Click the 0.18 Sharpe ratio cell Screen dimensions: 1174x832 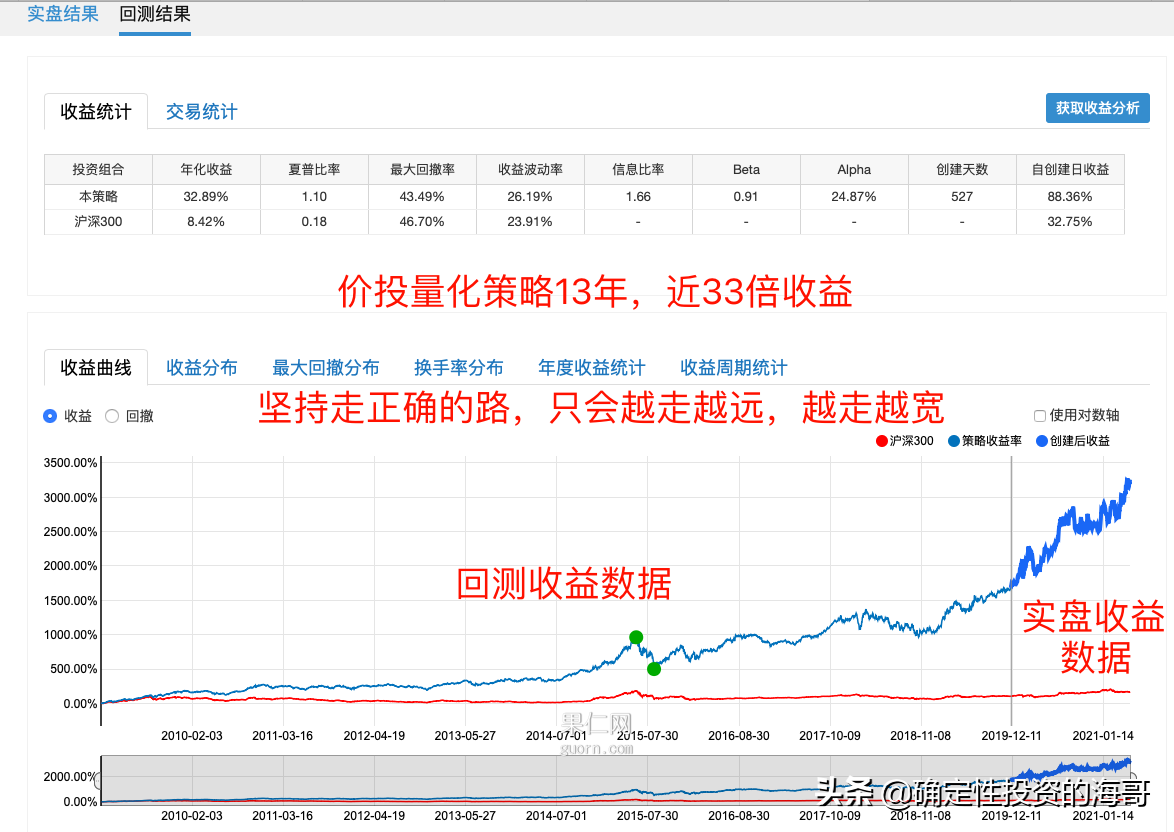click(x=314, y=222)
